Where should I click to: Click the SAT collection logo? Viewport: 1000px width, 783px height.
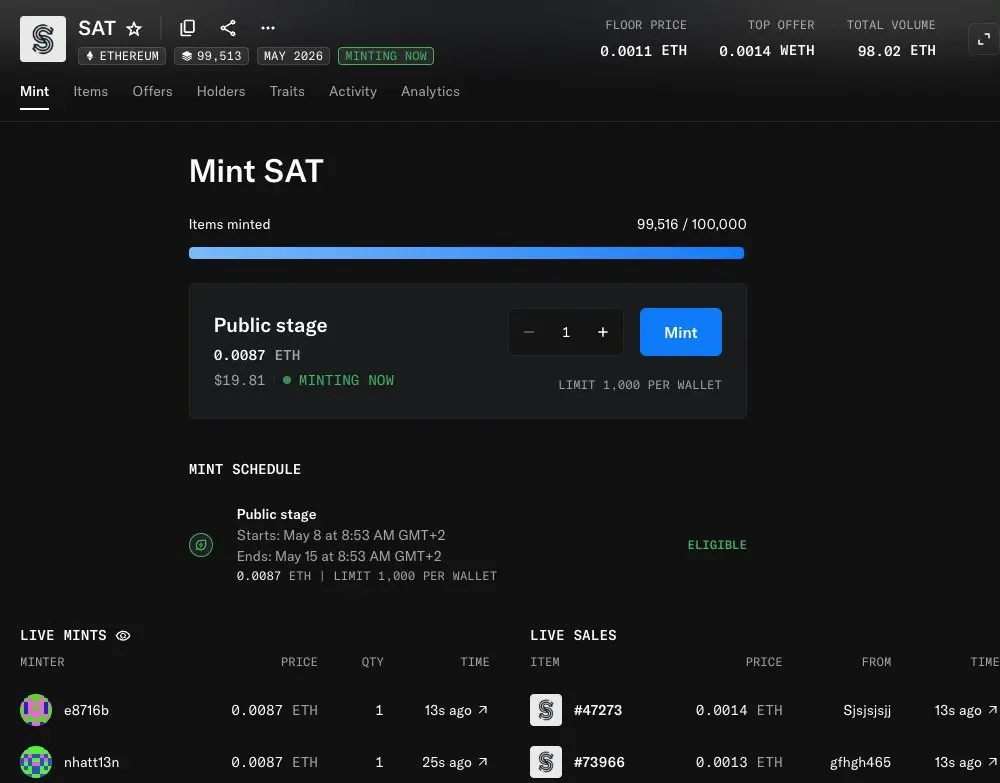click(43, 39)
